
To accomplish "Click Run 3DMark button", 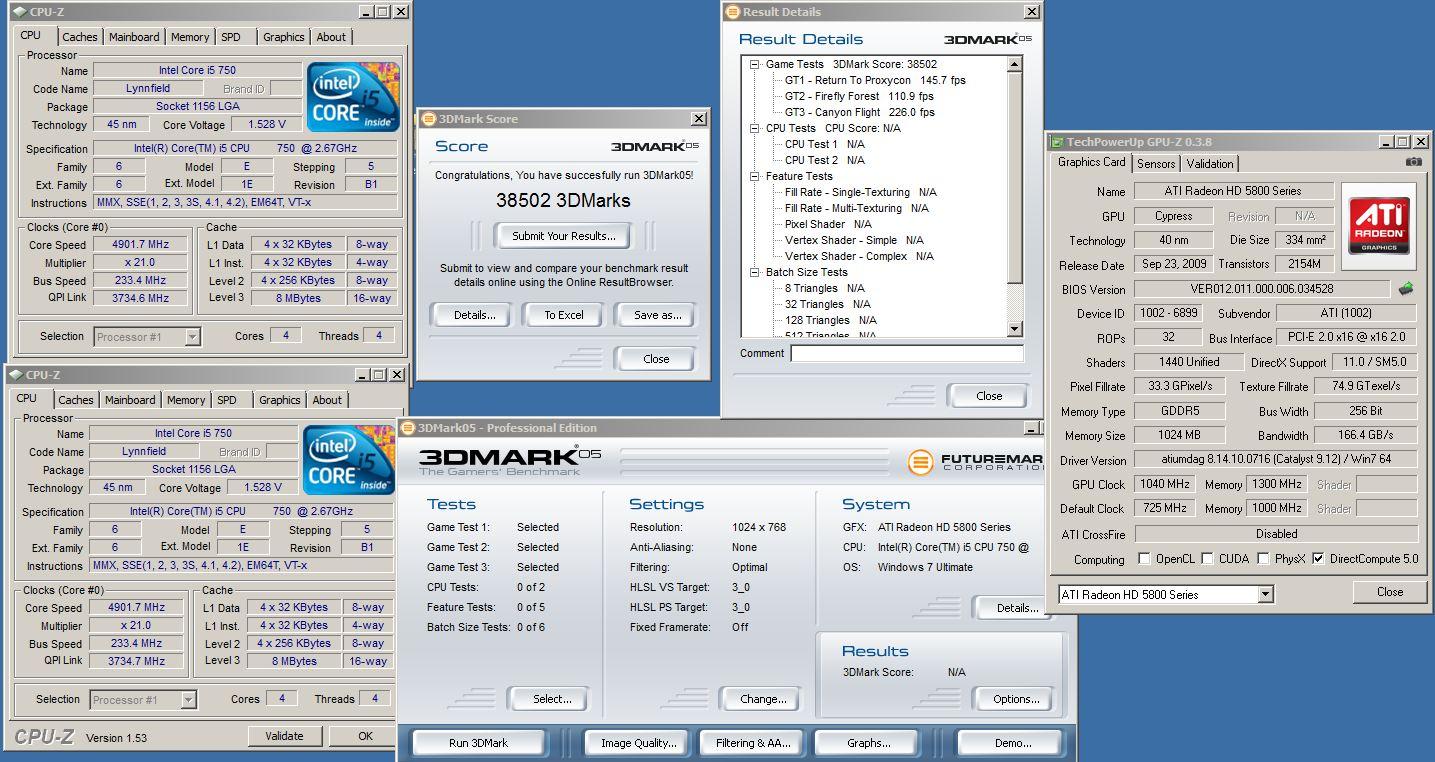I will [478, 743].
